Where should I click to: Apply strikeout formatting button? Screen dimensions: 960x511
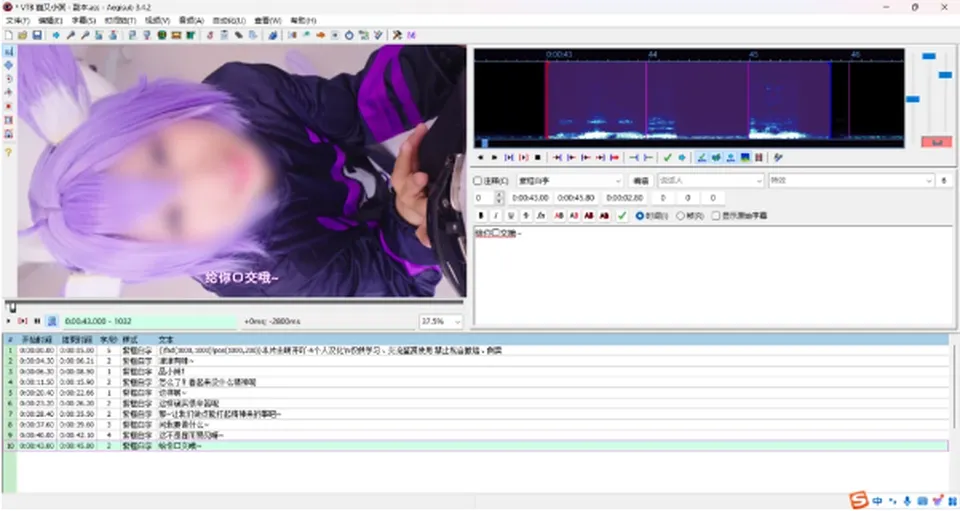click(526, 215)
